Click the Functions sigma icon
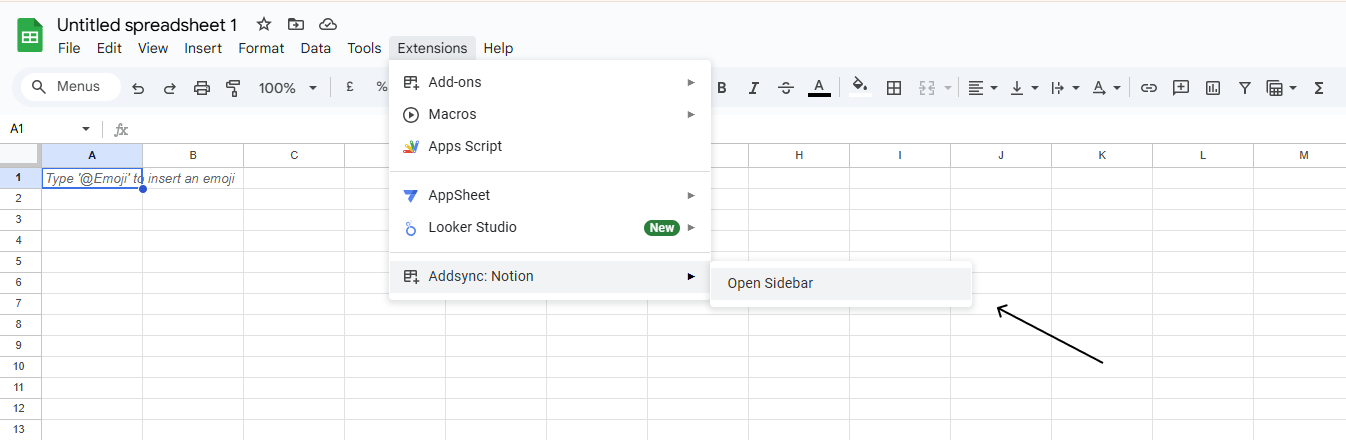Viewport: 1346px width, 440px height. click(1318, 88)
